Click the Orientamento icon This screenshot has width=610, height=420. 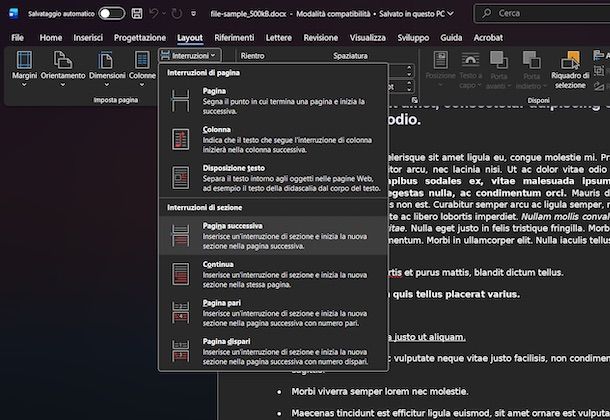(63, 60)
